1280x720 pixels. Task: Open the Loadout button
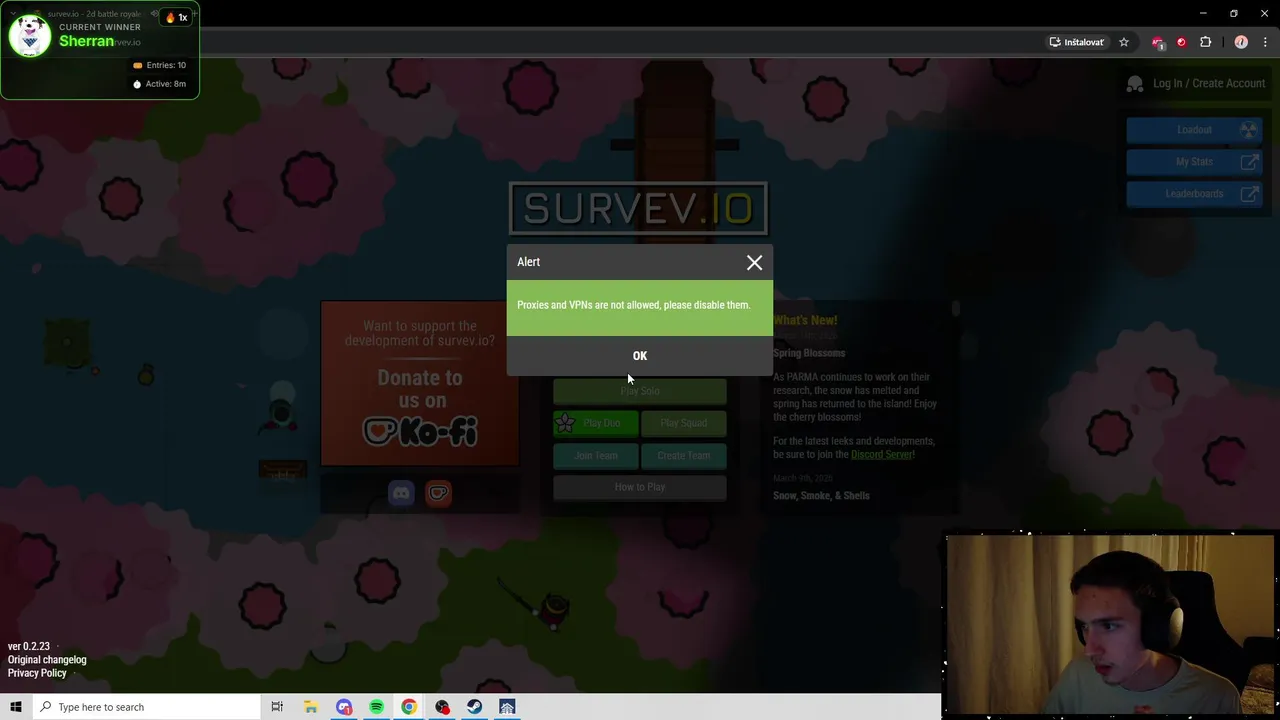coord(1193,130)
